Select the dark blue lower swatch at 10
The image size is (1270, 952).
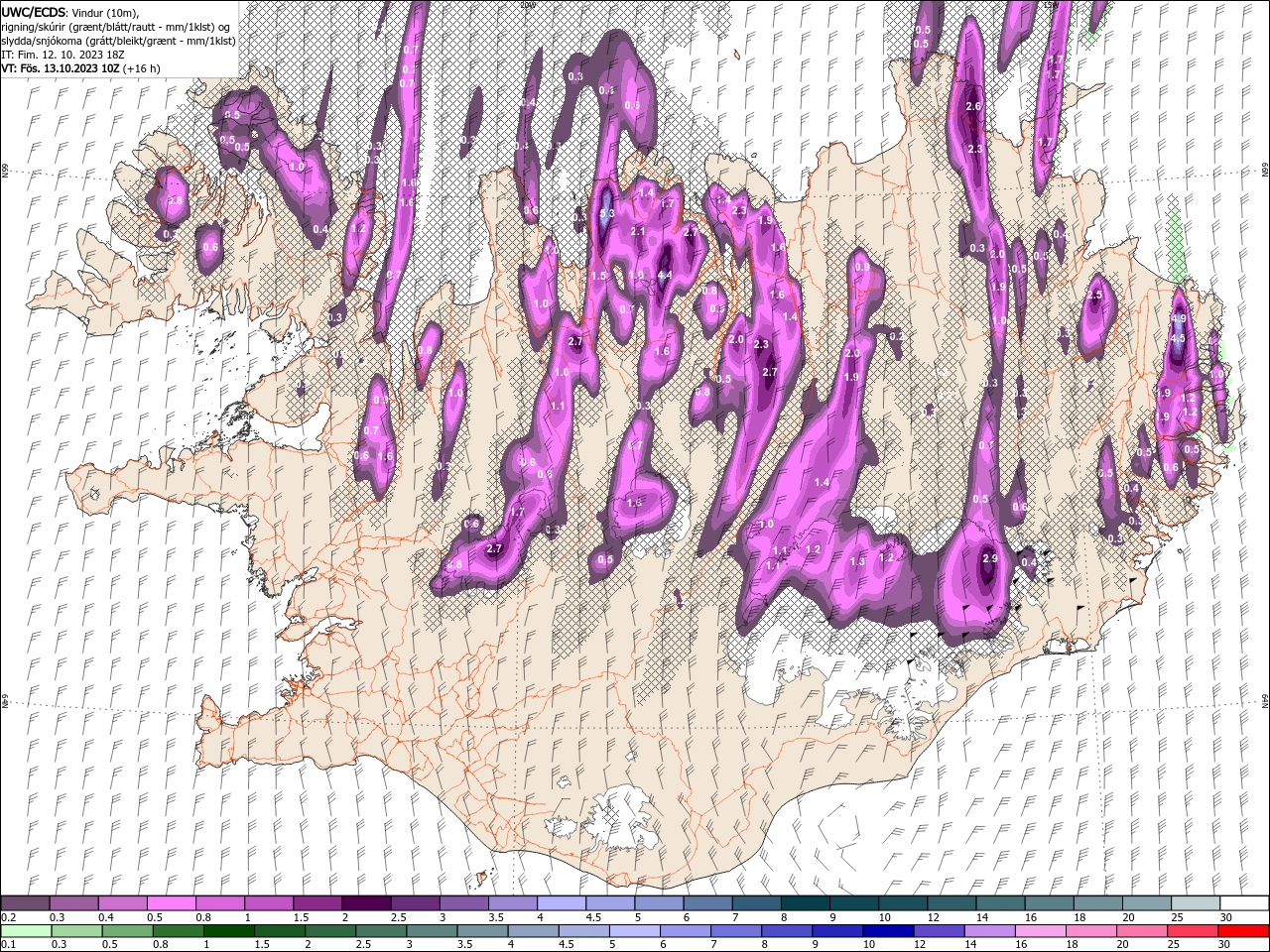point(886,931)
